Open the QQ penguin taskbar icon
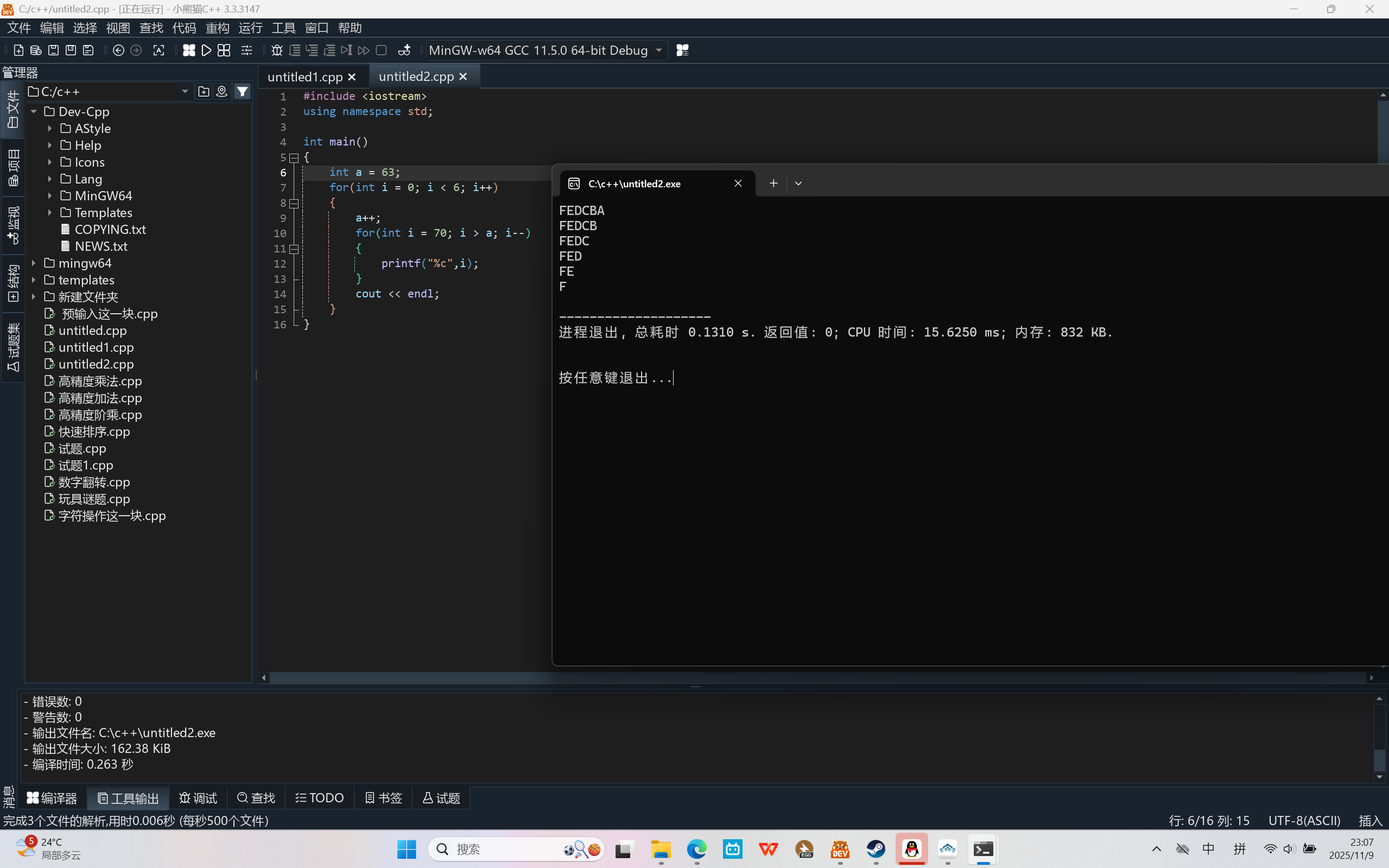This screenshot has width=1389, height=868. [911, 849]
